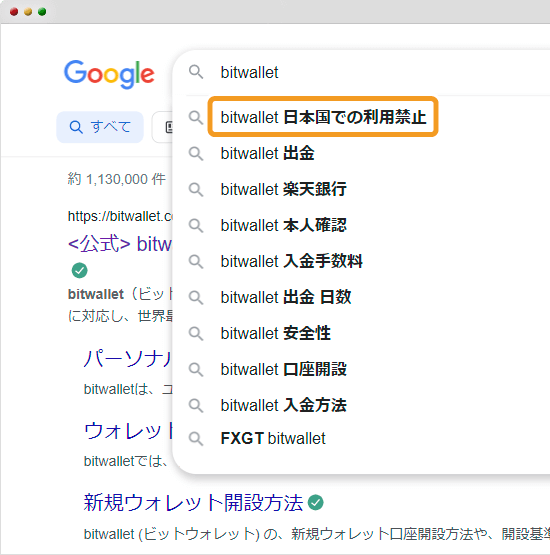Viewport: 550px width, 555px height.
Task: Click green check badge under 公式 result
Action: click(x=80, y=270)
